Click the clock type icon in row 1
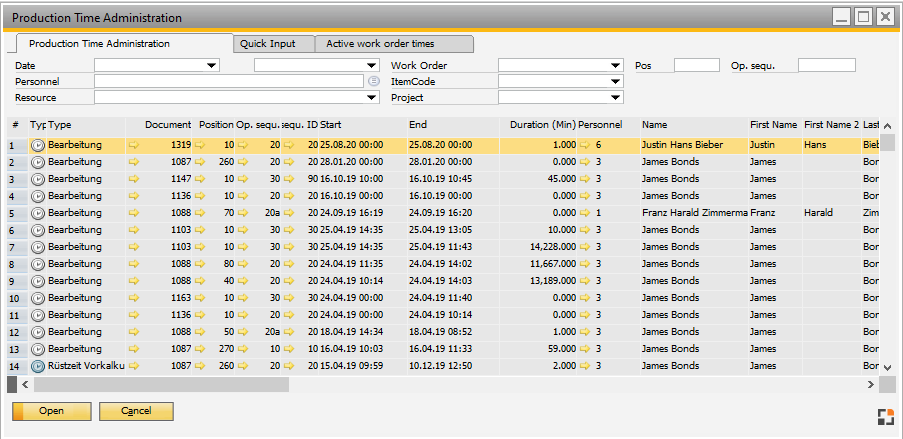903x439 pixels. (38, 145)
